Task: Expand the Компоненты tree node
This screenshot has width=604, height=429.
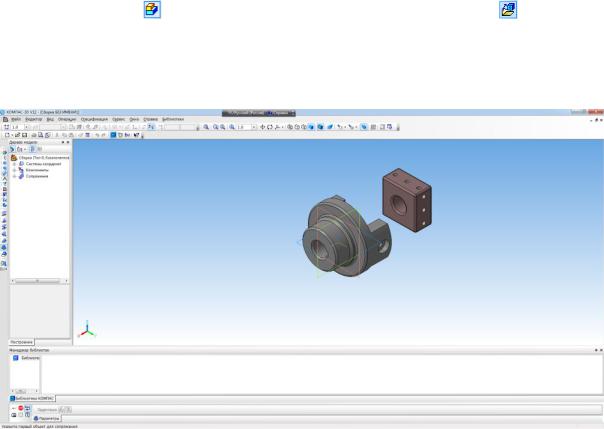Action: [13, 170]
